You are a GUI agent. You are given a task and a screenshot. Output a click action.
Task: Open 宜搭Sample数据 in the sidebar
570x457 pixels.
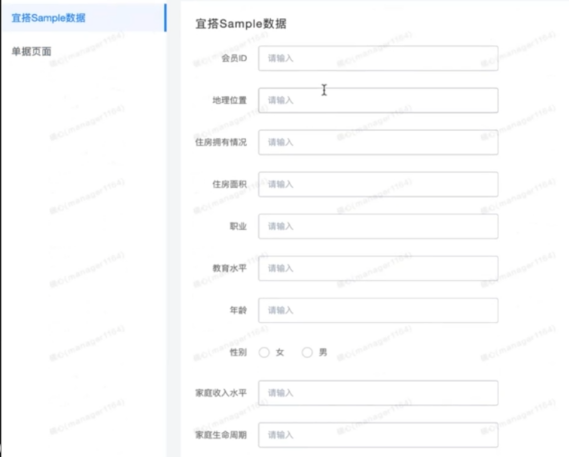84,18
